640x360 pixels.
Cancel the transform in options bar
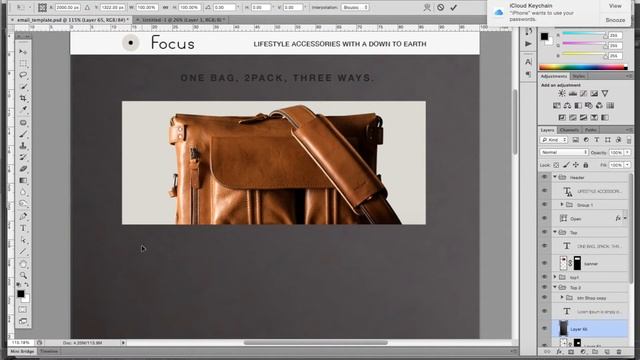pos(440,7)
